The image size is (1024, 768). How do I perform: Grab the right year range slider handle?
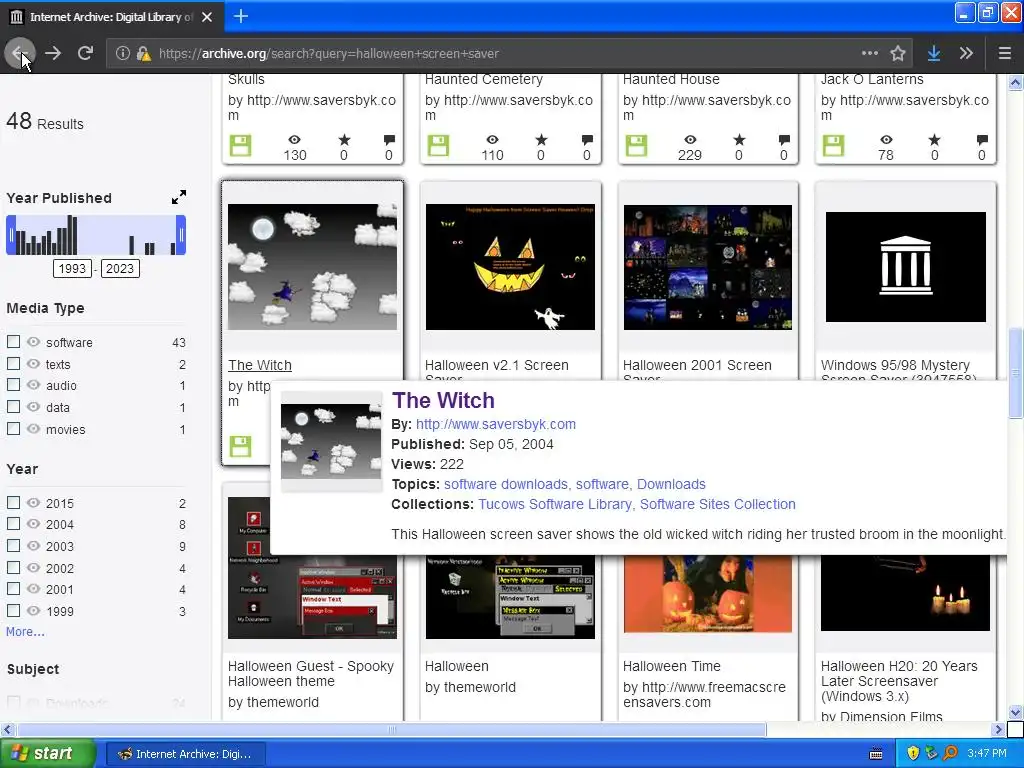(181, 234)
